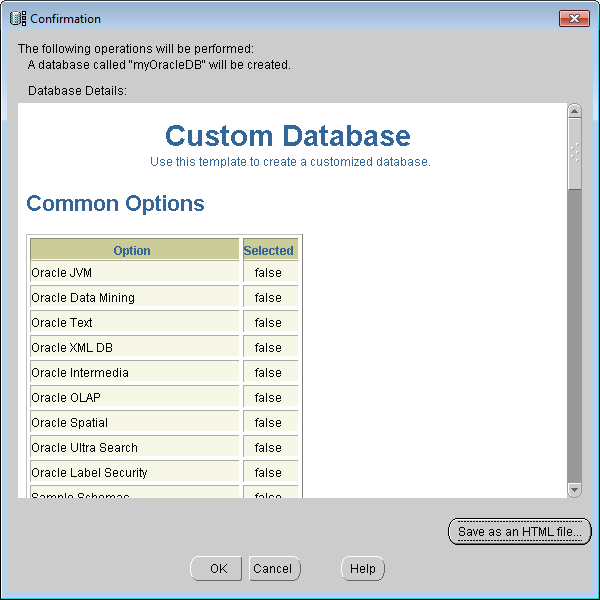Click false value for Oracle JVM
The height and width of the screenshot is (600, 600).
click(268, 273)
